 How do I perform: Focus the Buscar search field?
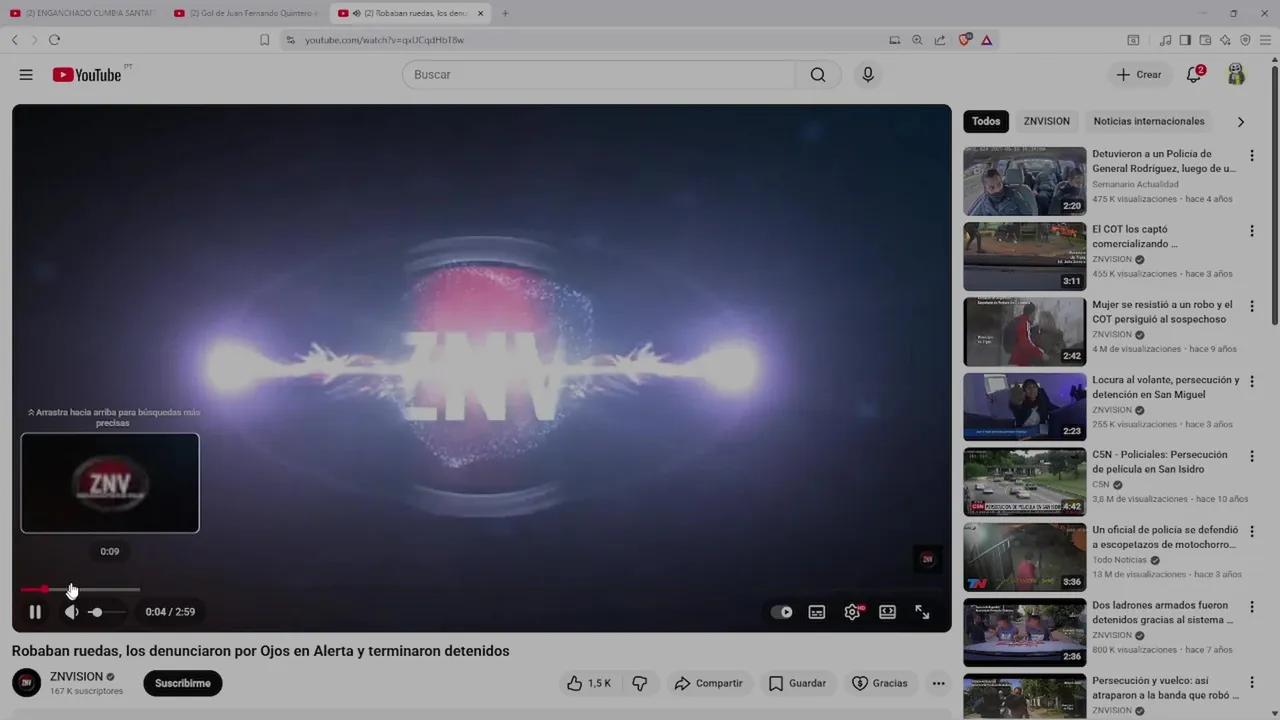[x=598, y=75]
